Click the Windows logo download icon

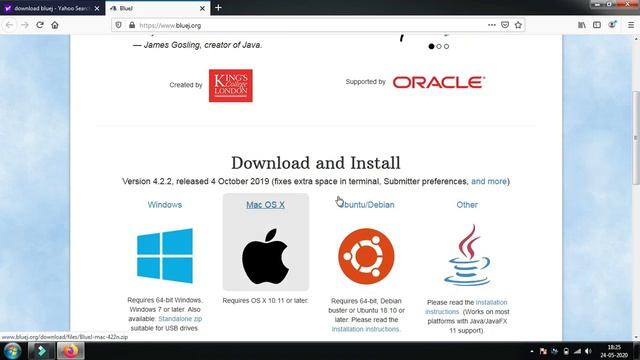tap(165, 256)
